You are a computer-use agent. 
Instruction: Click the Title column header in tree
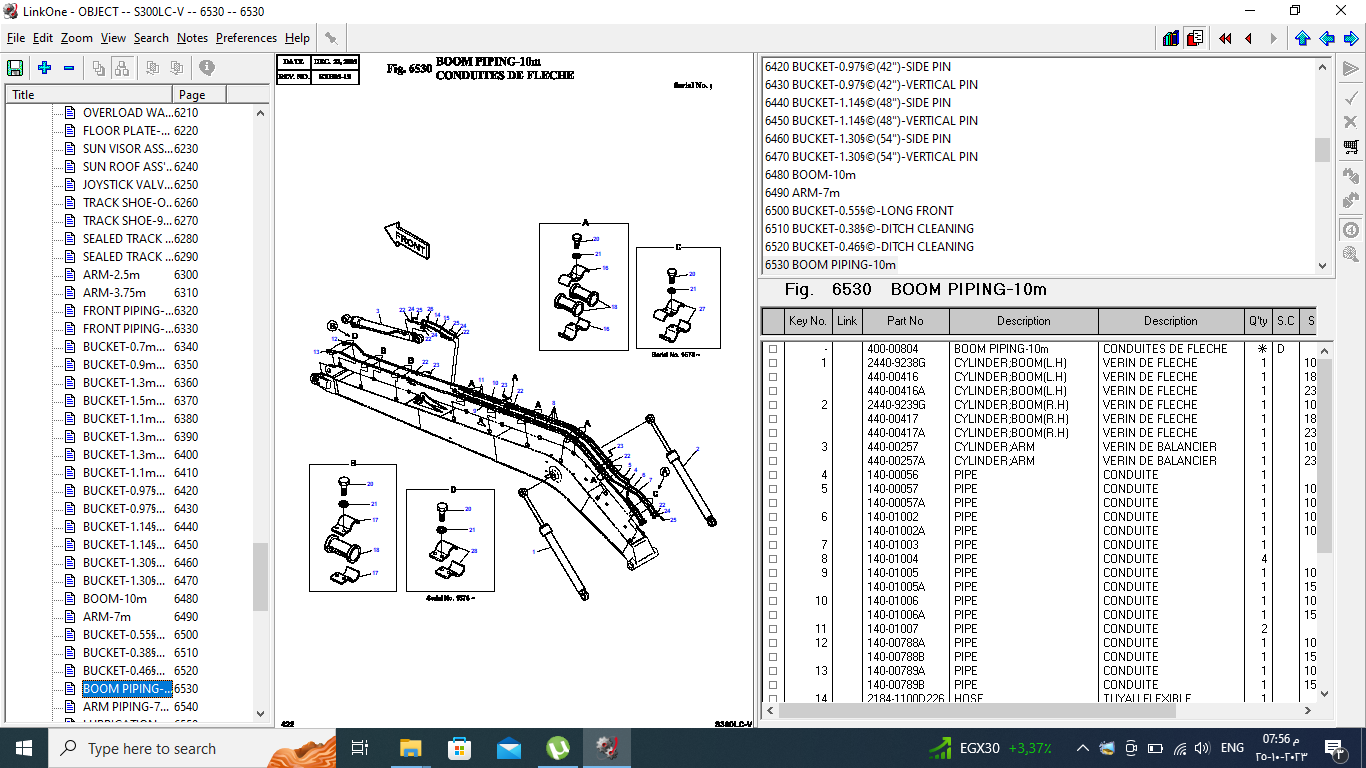[89, 94]
